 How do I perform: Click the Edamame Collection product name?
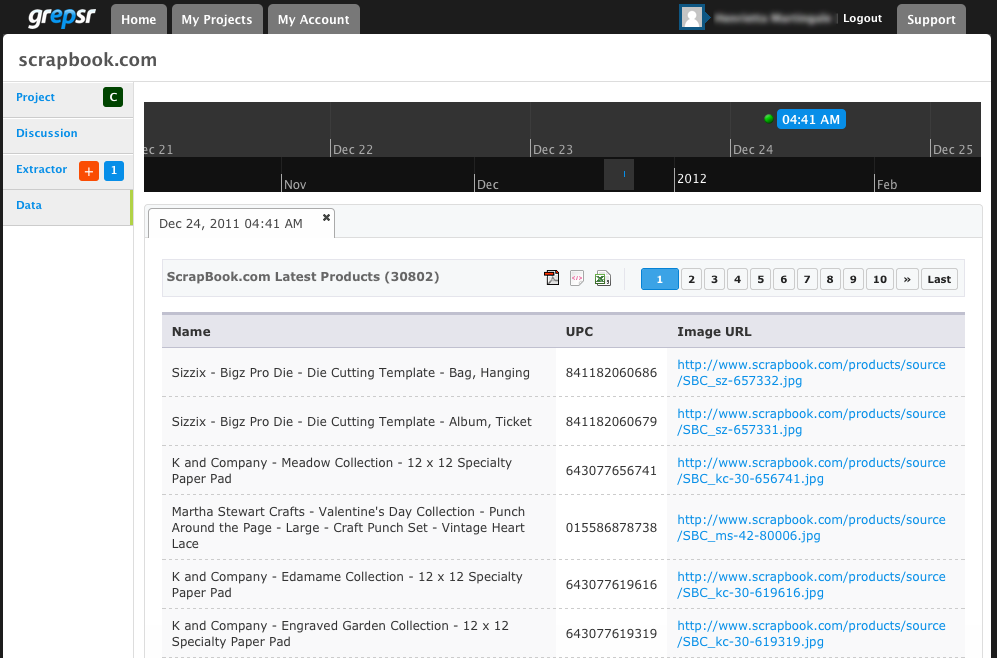[x=347, y=584]
